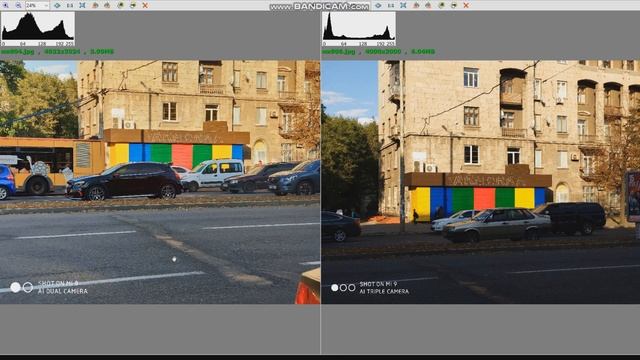Click the green file info under right histogram
The width and height of the screenshot is (640, 360).
coord(378,52)
